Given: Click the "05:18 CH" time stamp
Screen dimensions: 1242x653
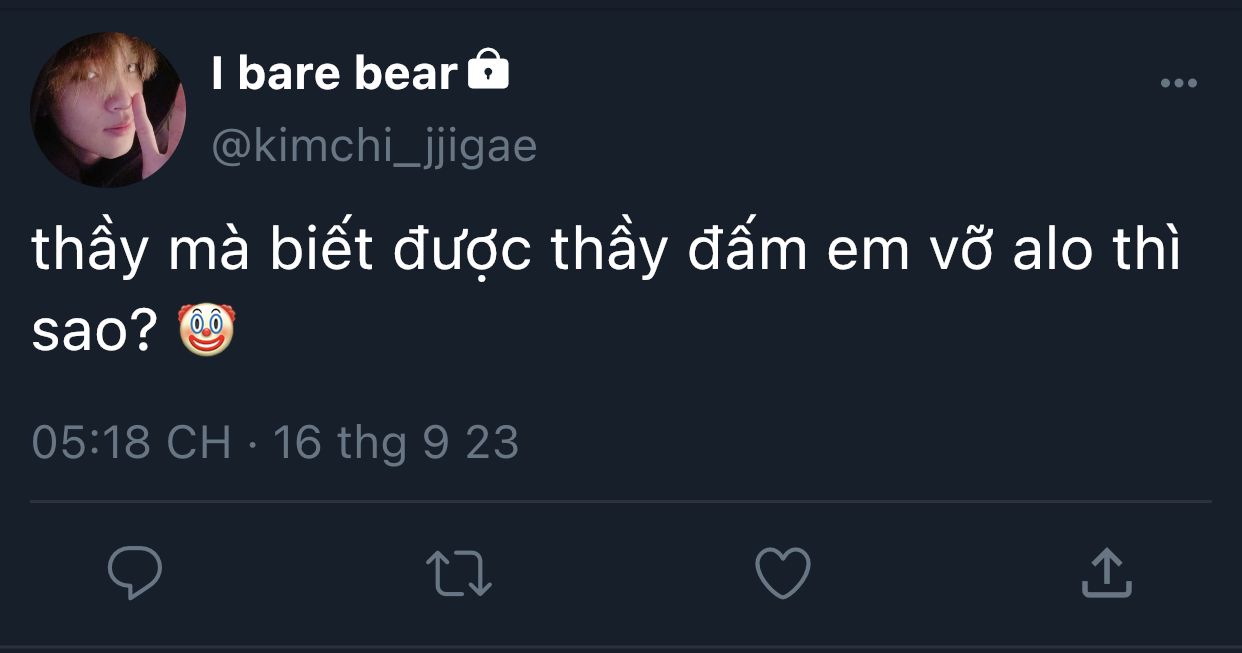Looking at the screenshot, I should [x=131, y=443].
